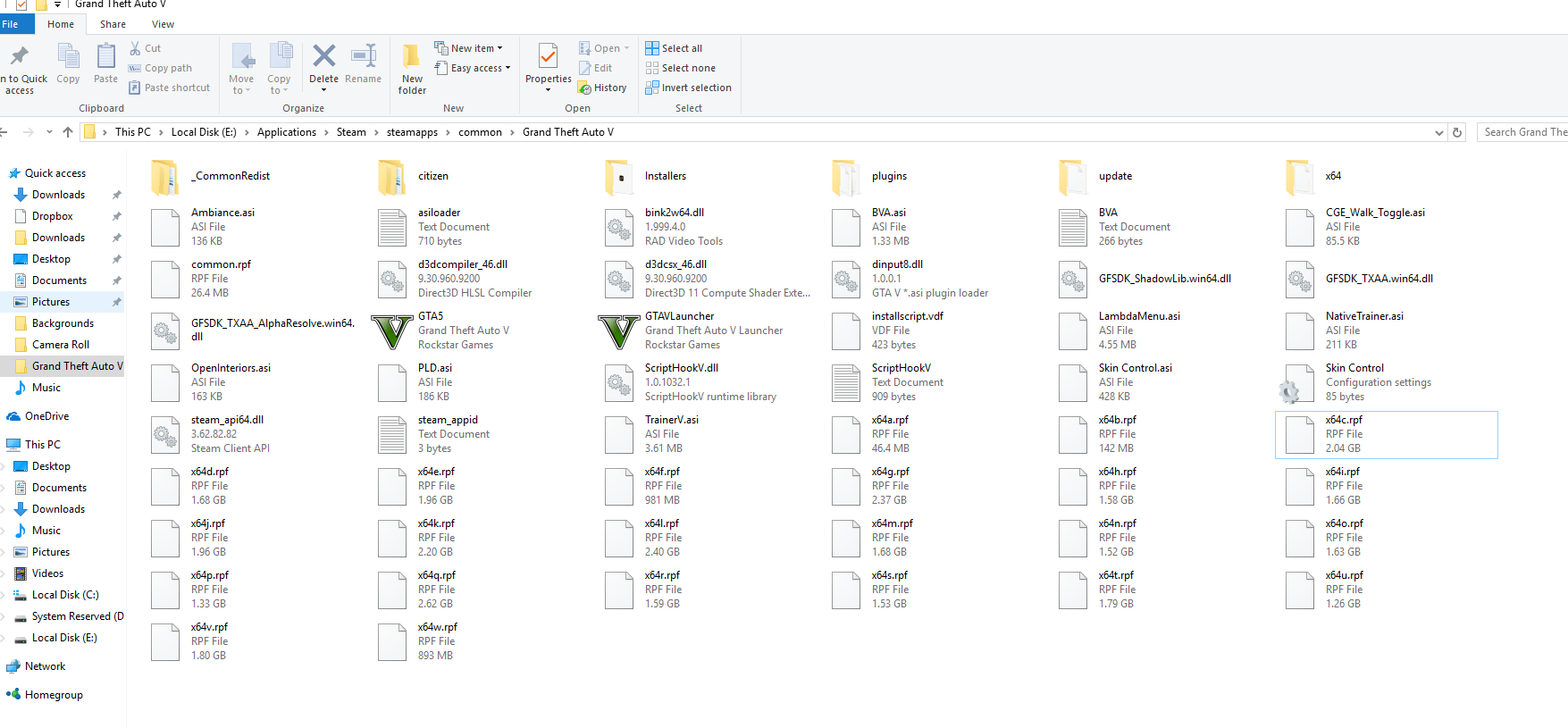Click the red Delete X icon
Screen dimensions: 1568x728
pos(323,56)
